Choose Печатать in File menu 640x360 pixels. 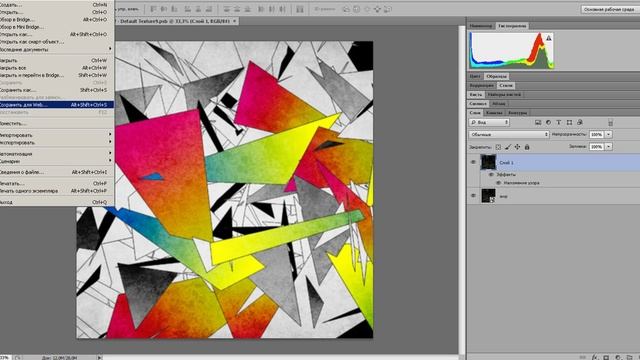click(57, 183)
